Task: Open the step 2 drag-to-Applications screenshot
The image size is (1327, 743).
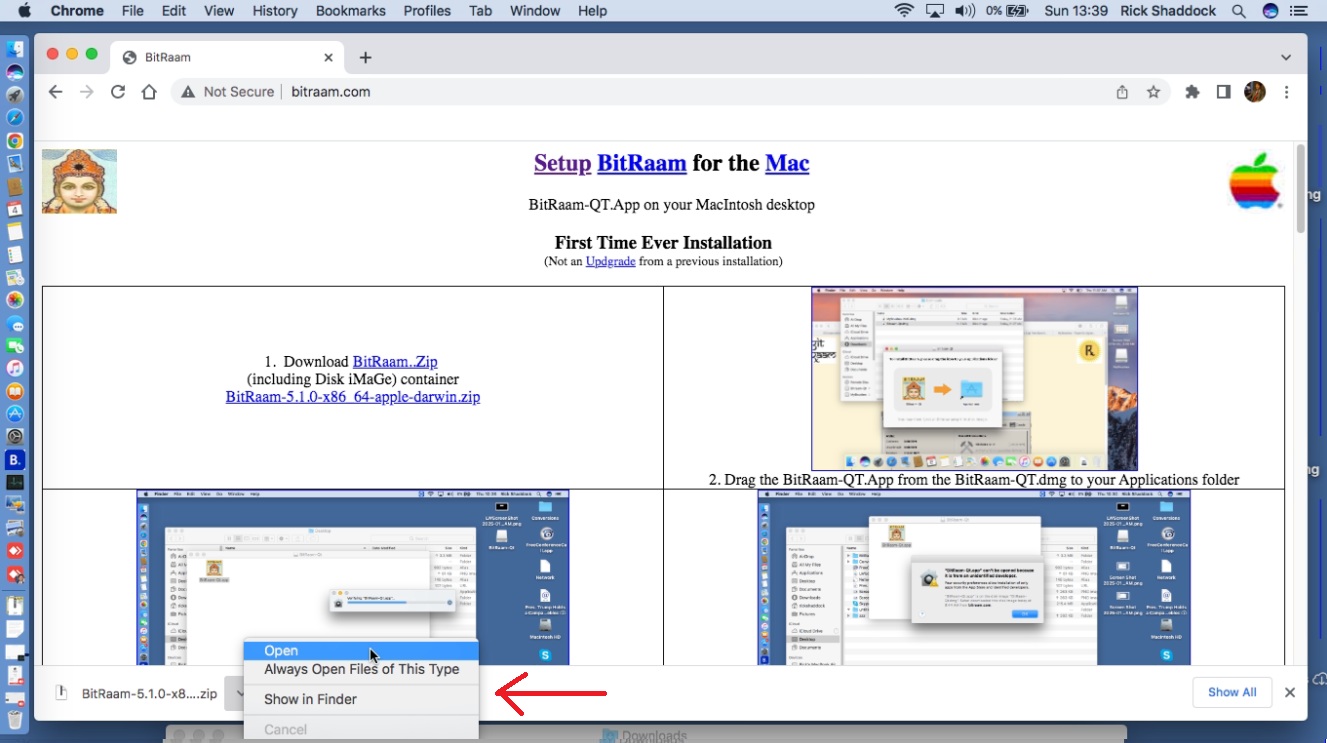Action: click(974, 379)
